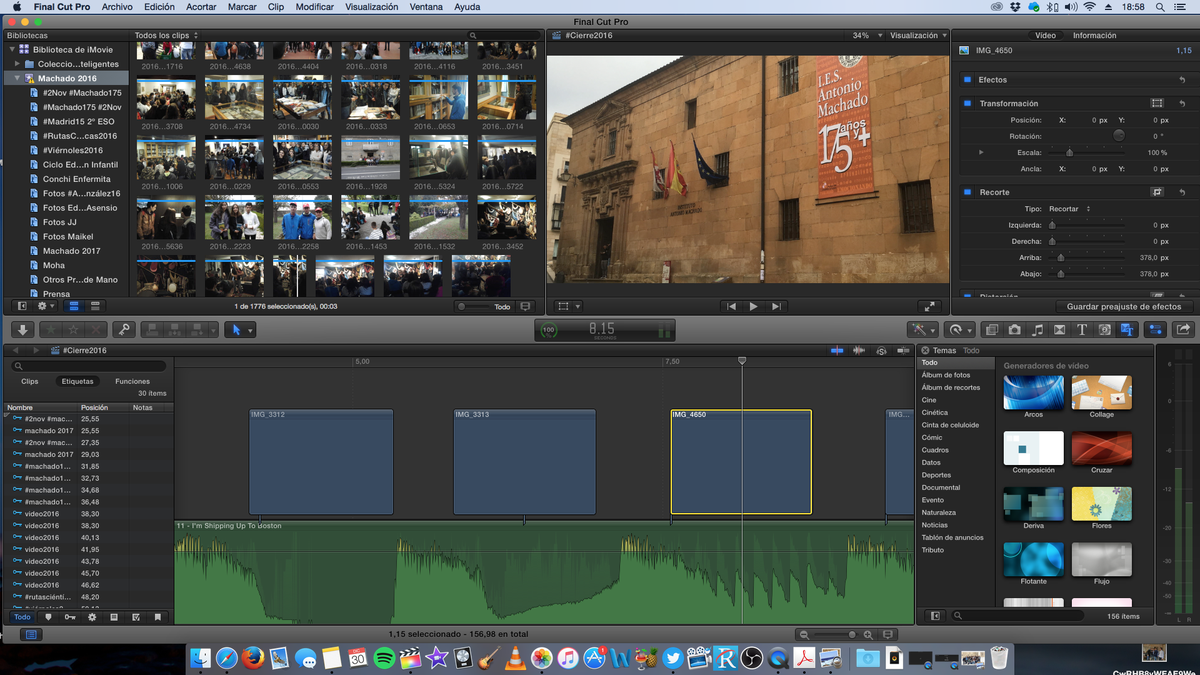Enable the Efectos section checkbox
Viewport: 1200px width, 675px height.
(x=967, y=79)
